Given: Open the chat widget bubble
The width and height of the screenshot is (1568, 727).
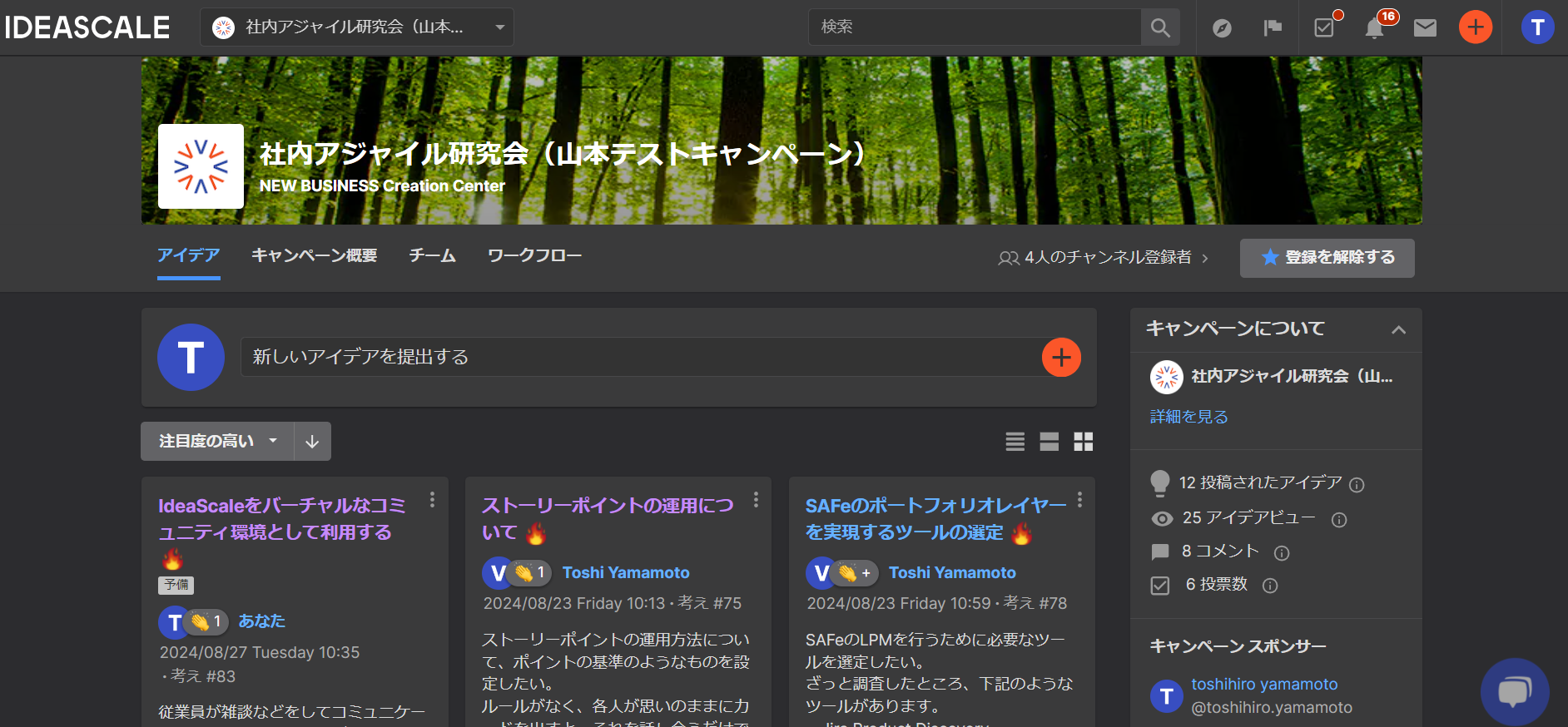Looking at the screenshot, I should [1514, 691].
